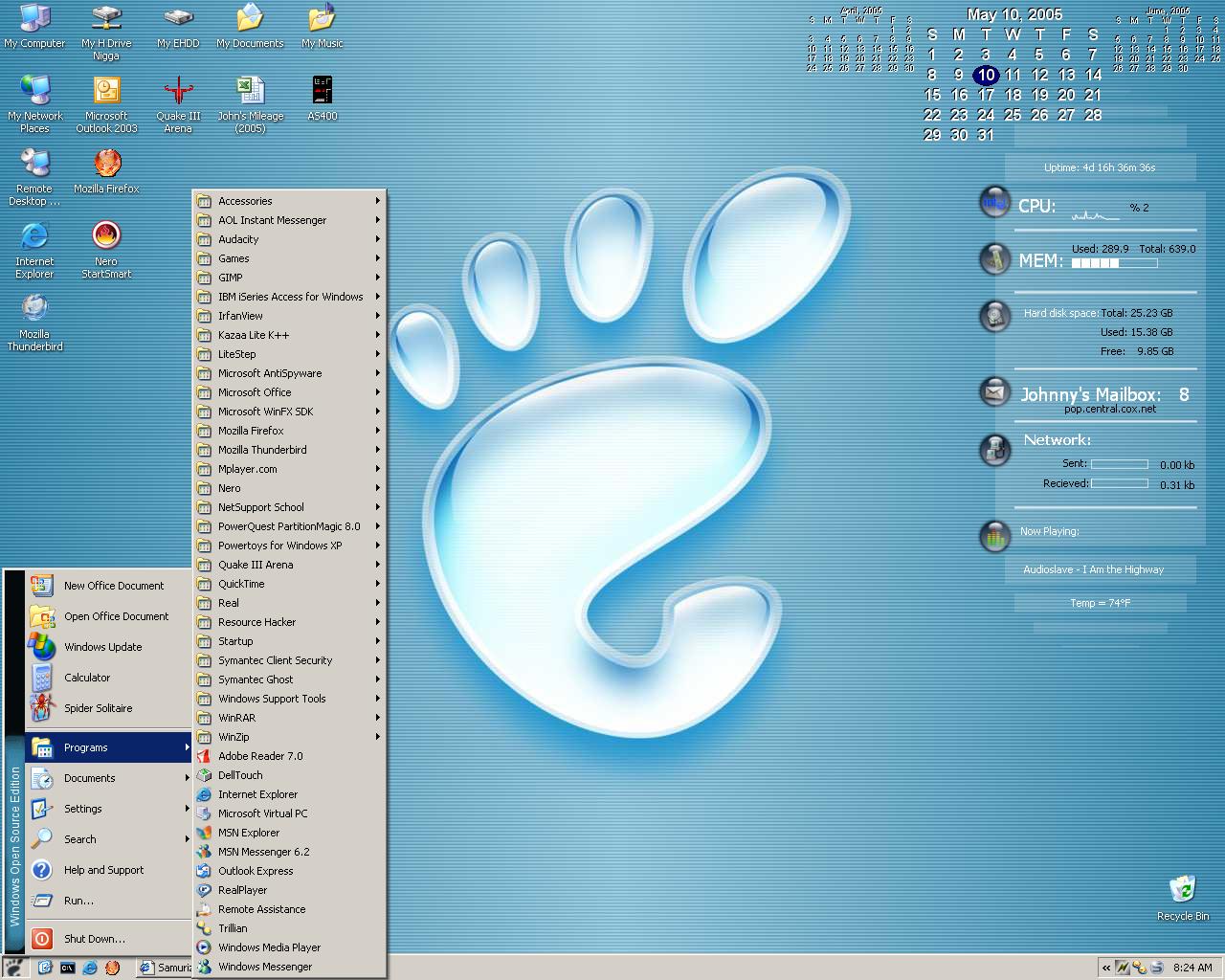Launch Trillian from Programs menu

[x=289, y=928]
